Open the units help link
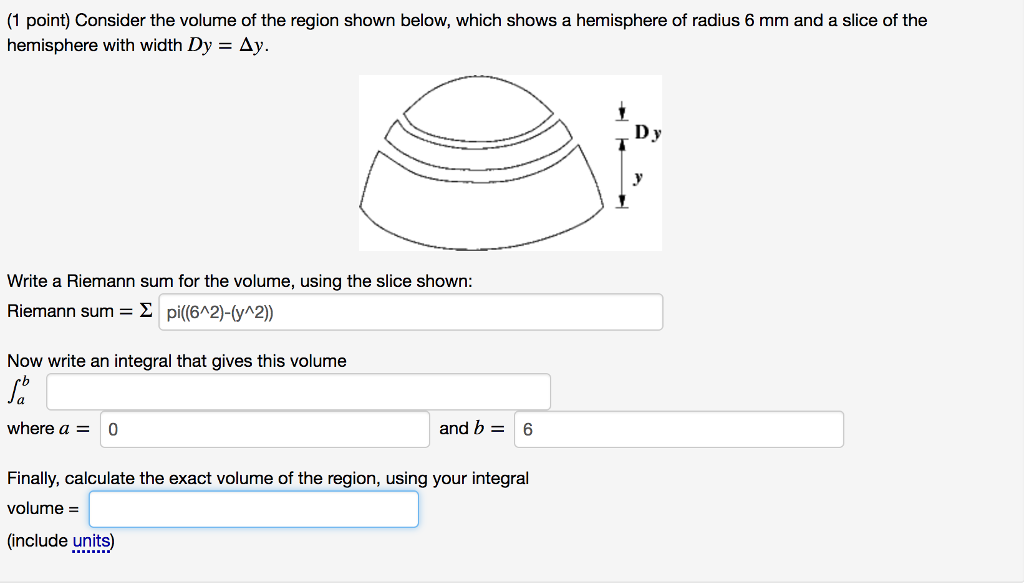Screen dimensions: 1024x584 click(91, 541)
